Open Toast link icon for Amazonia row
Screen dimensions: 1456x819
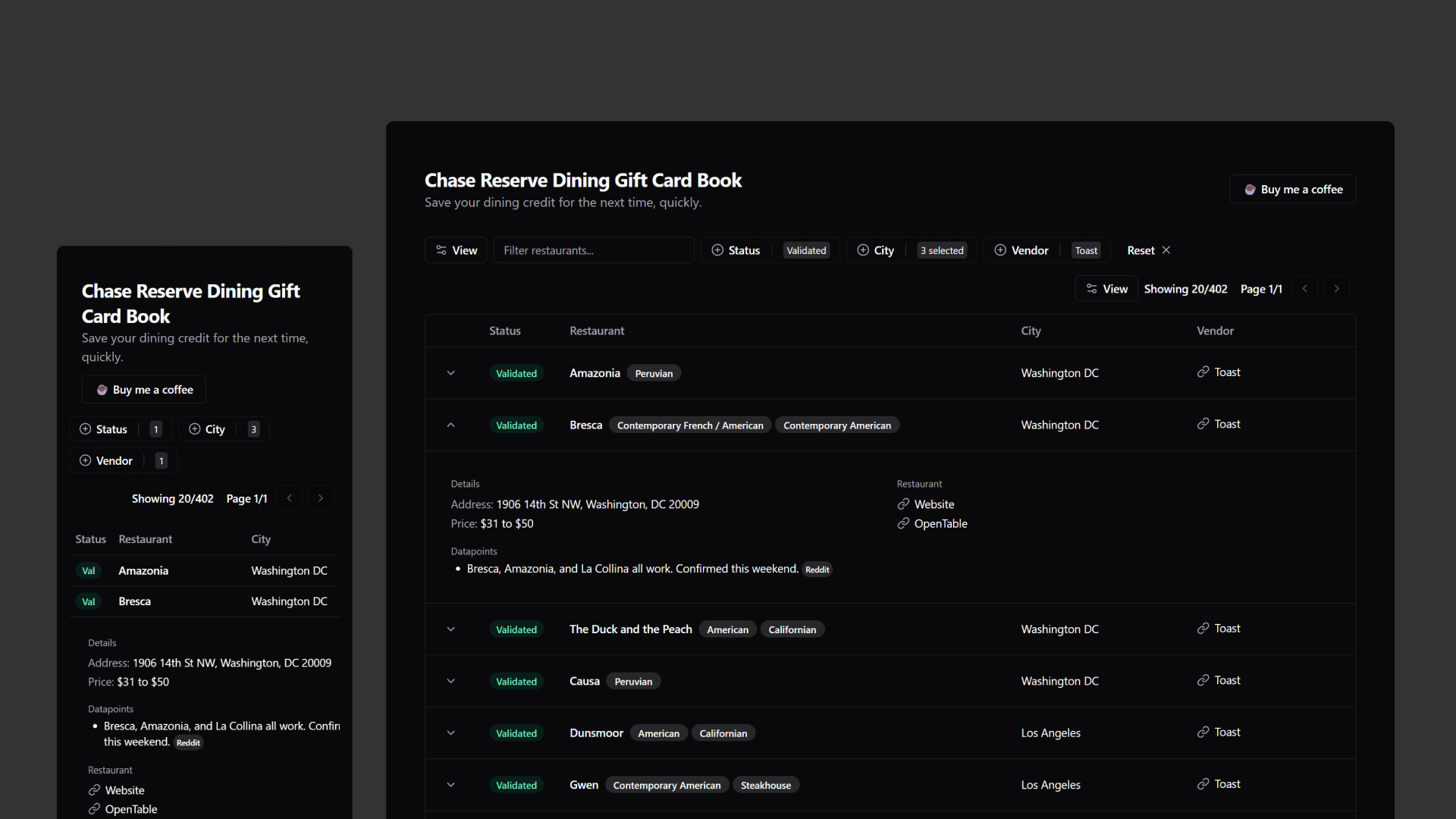[1203, 372]
